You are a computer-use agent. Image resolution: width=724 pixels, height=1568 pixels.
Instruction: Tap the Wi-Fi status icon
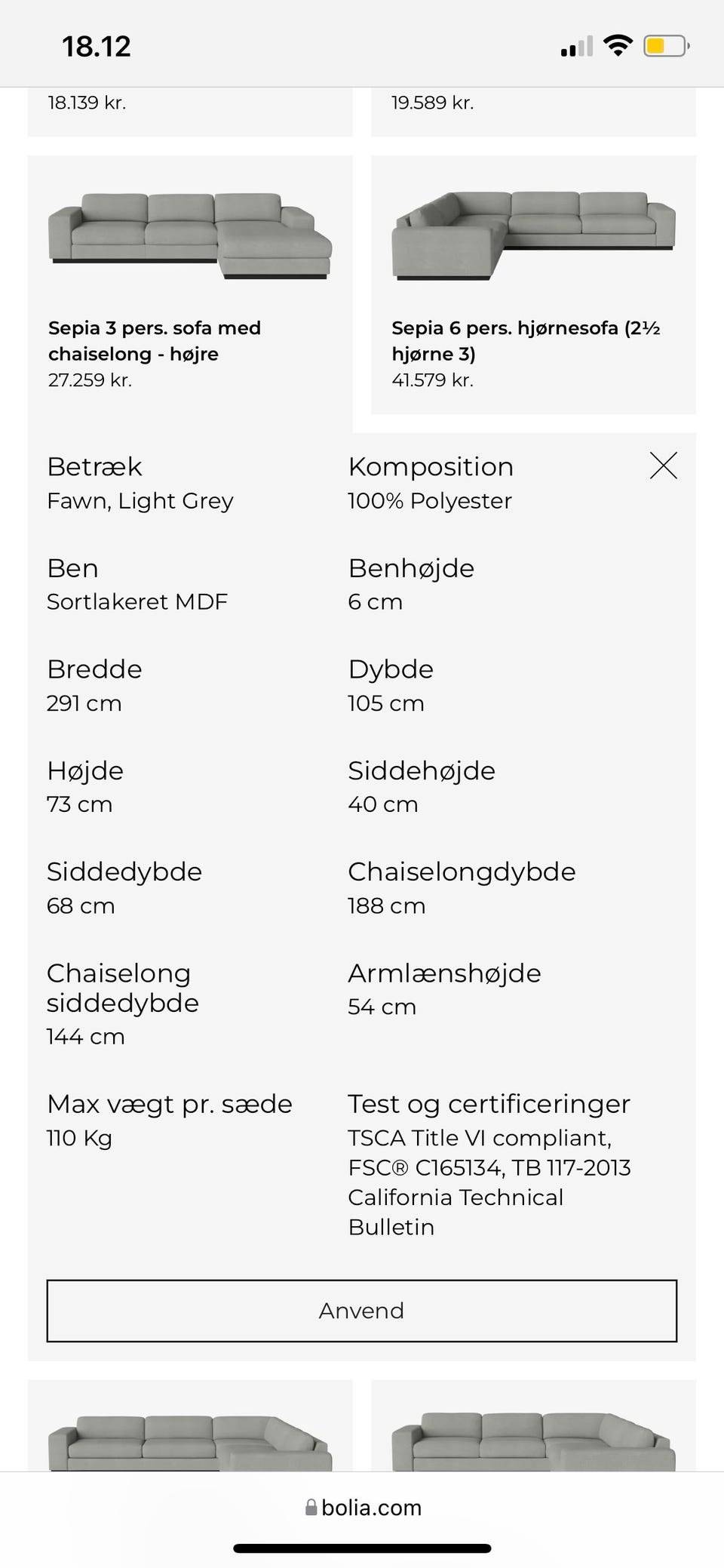618,46
